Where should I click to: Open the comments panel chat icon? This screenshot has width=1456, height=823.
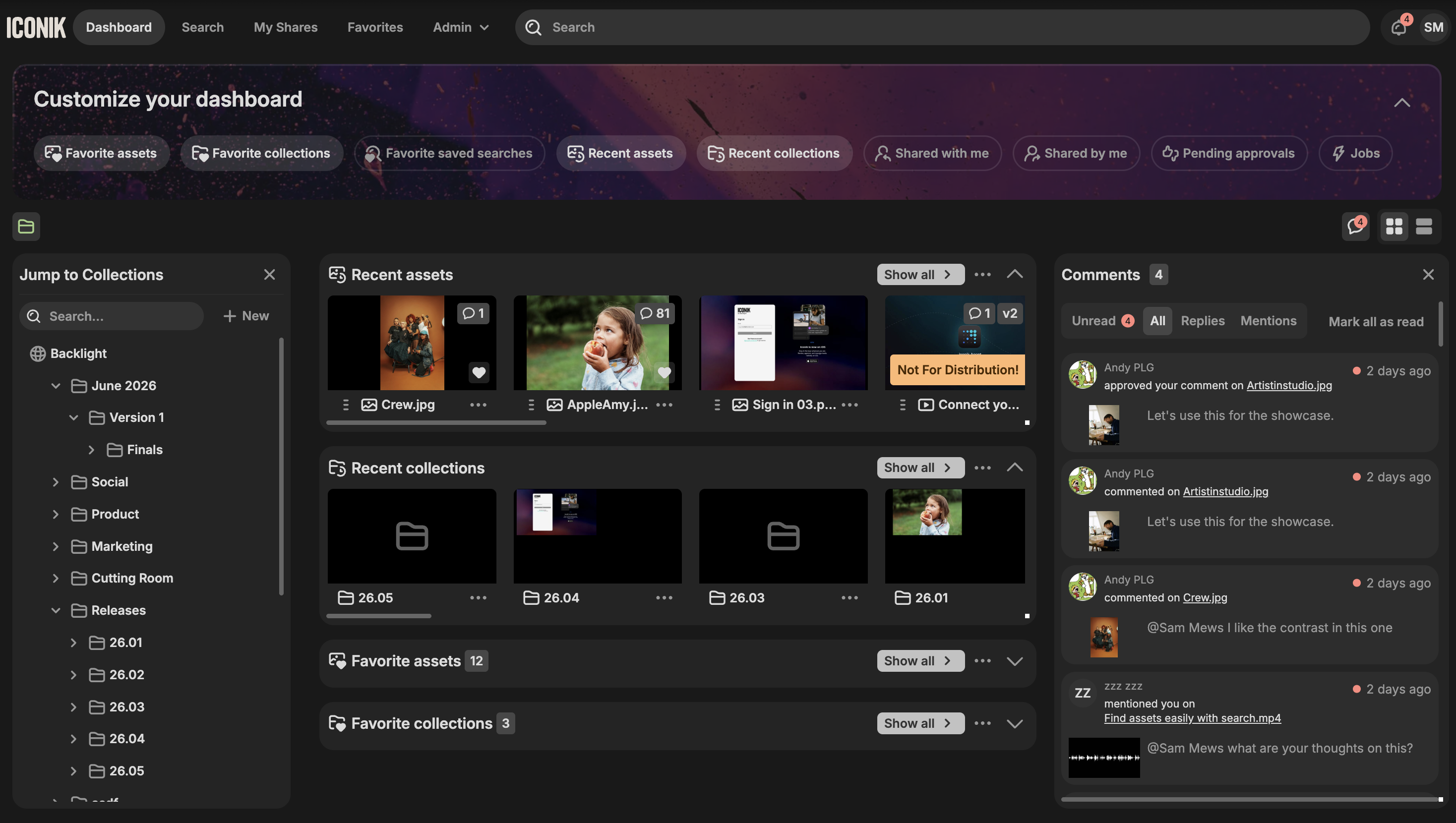tap(1355, 227)
